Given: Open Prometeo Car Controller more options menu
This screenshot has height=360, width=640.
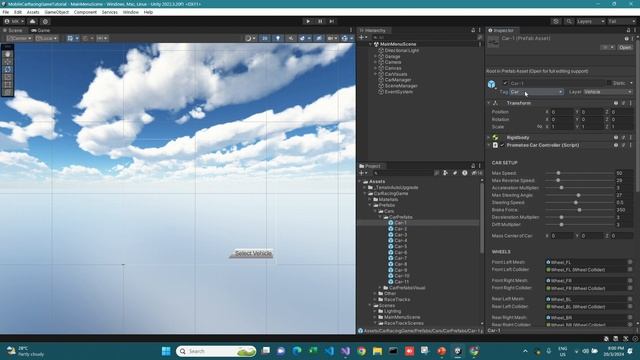Looking at the screenshot, I should point(631,145).
